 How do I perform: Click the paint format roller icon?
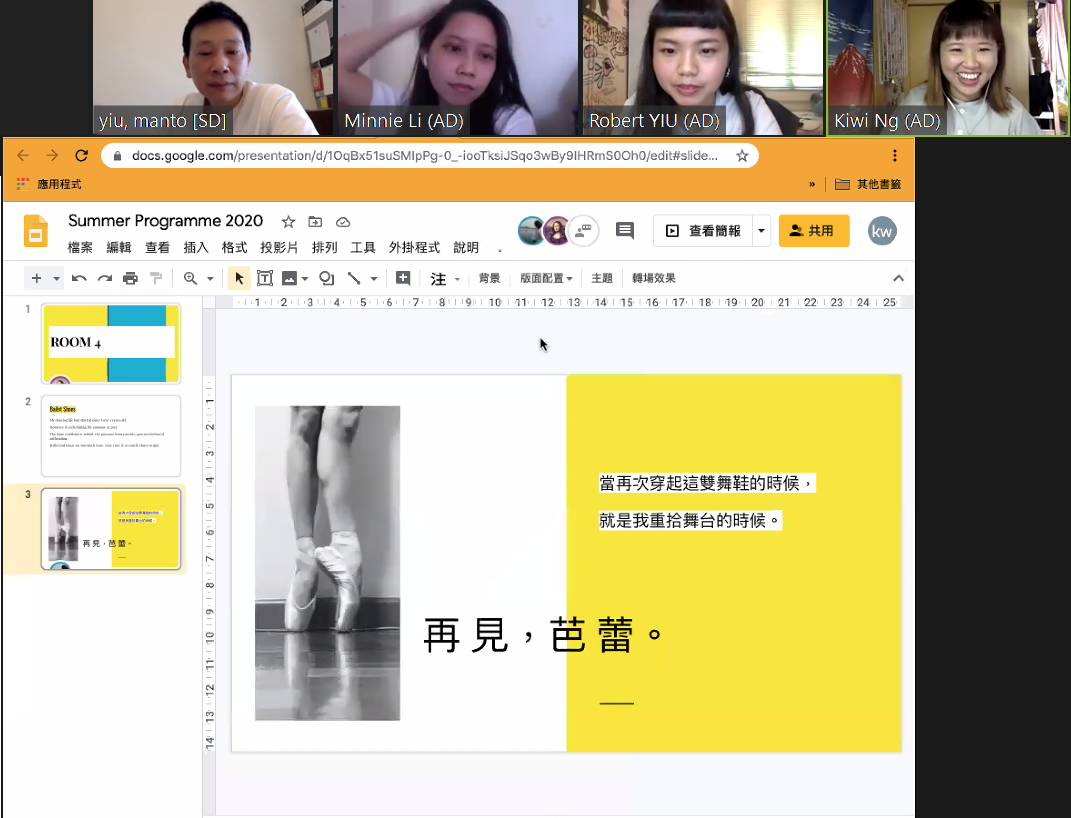(155, 279)
